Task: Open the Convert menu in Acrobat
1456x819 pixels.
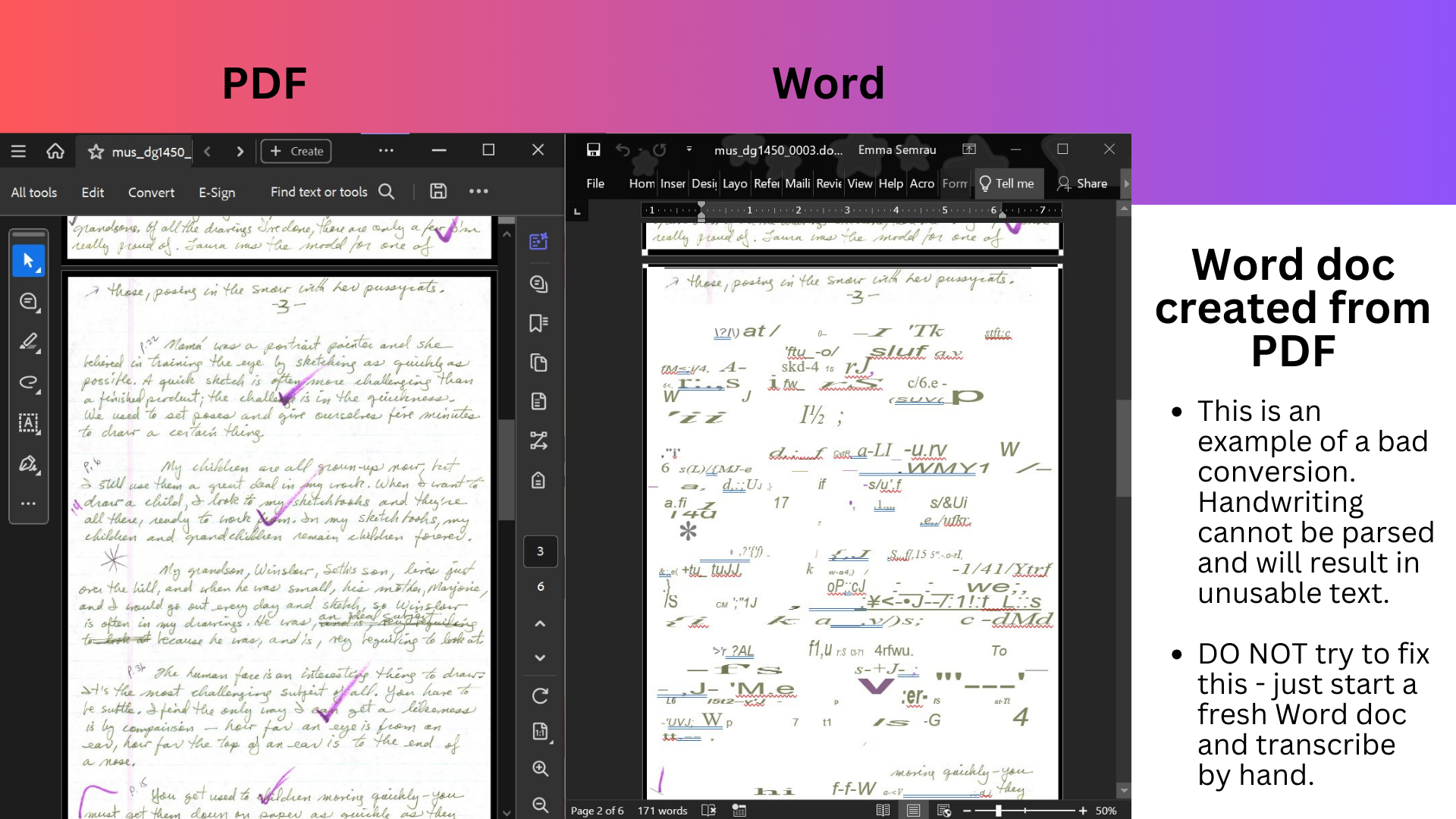Action: (151, 193)
